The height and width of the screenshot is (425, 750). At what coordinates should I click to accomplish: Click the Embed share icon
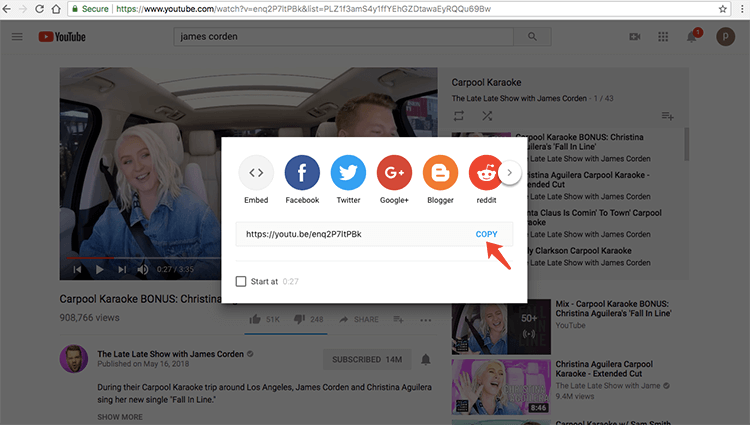(x=256, y=173)
